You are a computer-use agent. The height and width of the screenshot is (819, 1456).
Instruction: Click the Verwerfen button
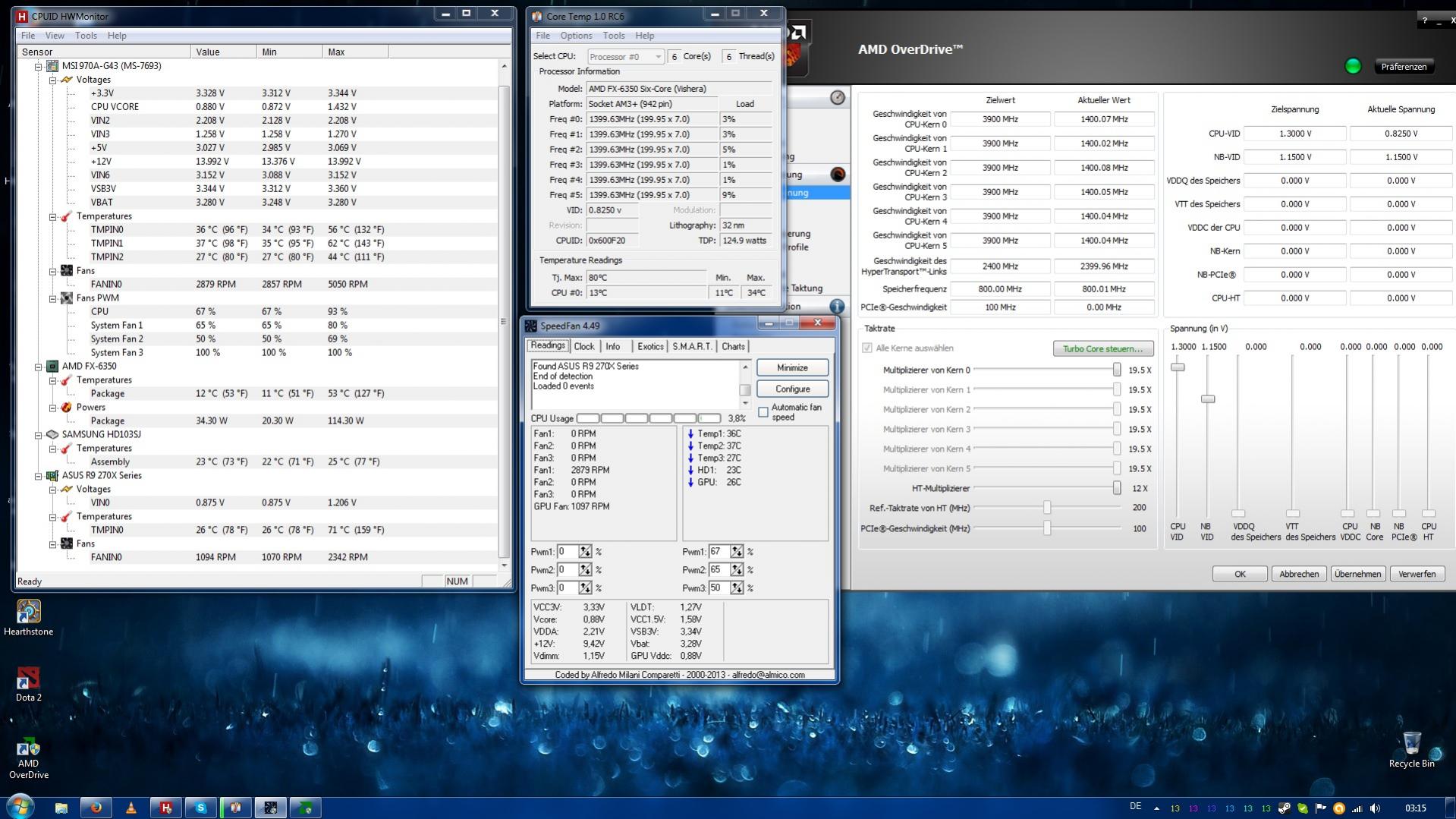[1417, 574]
